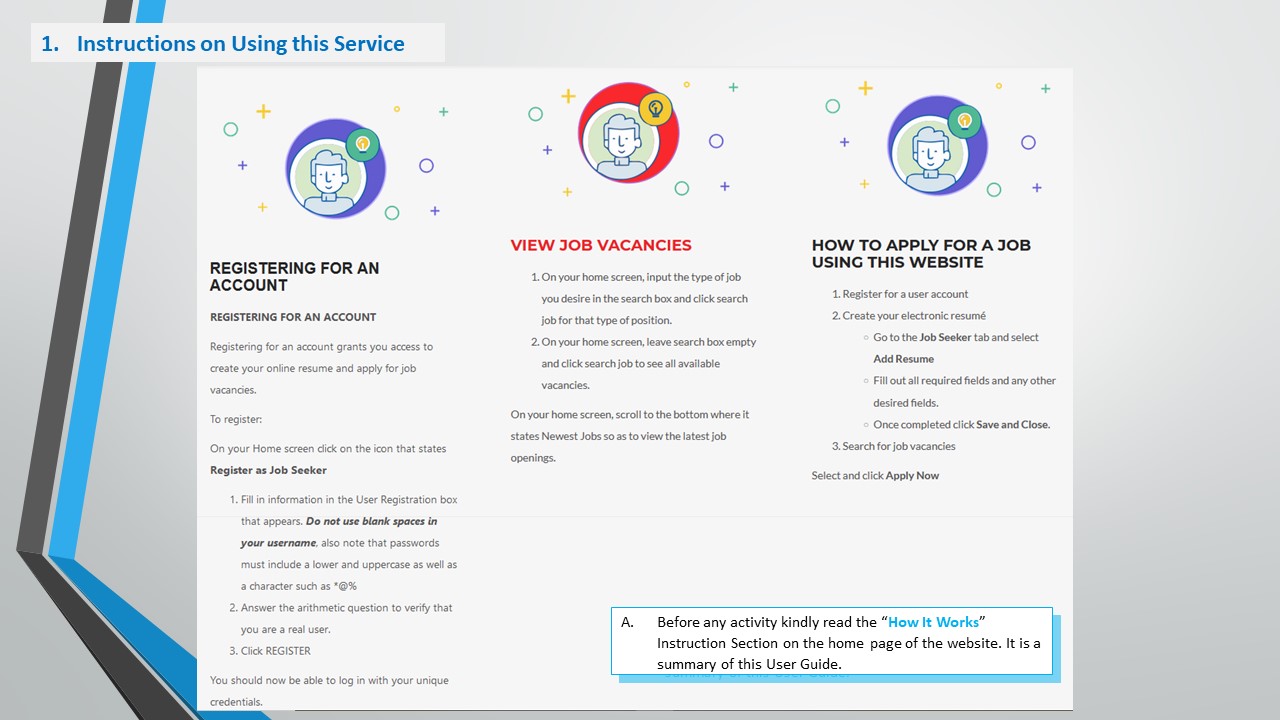Click the avatar icon above How to Apply for a Job
Screen dimensions: 1280x720
[937, 146]
